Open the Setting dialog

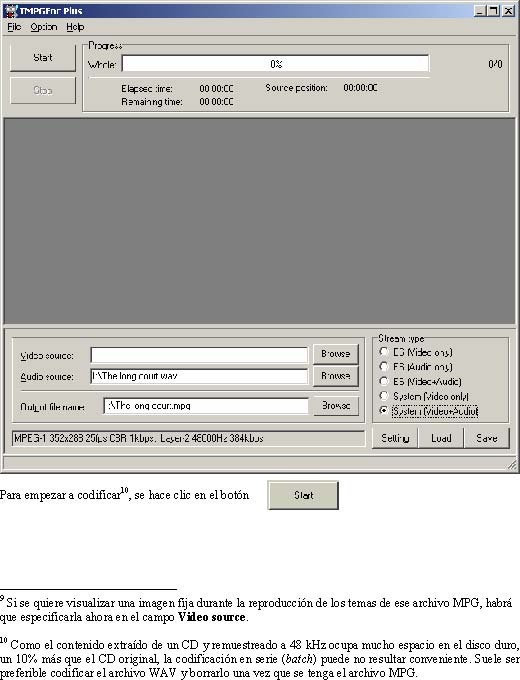(395, 438)
